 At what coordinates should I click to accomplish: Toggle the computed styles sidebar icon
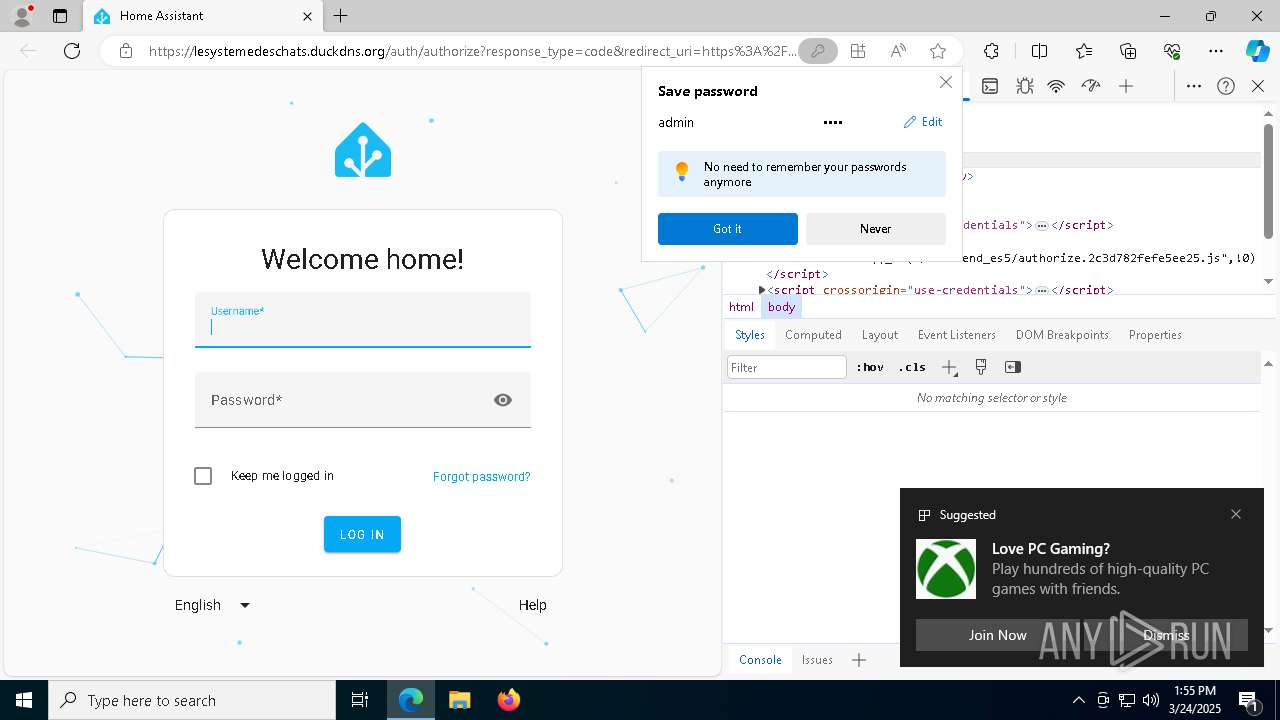(x=1013, y=368)
